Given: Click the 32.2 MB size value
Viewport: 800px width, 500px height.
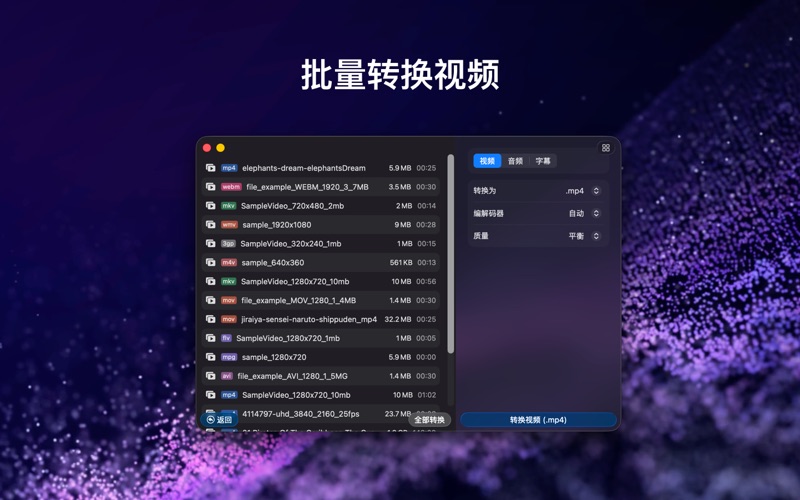Looking at the screenshot, I should (x=397, y=319).
